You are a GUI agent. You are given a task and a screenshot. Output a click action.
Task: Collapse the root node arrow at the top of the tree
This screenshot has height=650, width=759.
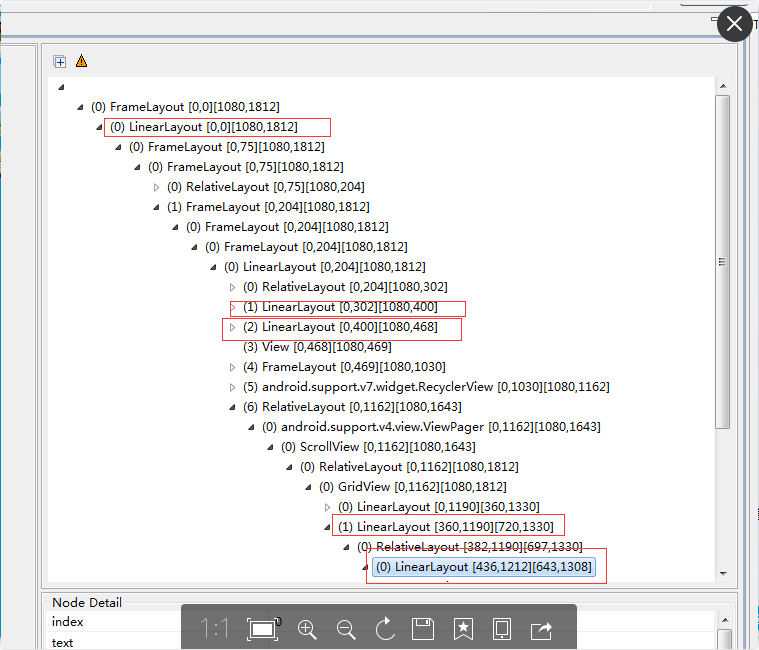tap(61, 87)
